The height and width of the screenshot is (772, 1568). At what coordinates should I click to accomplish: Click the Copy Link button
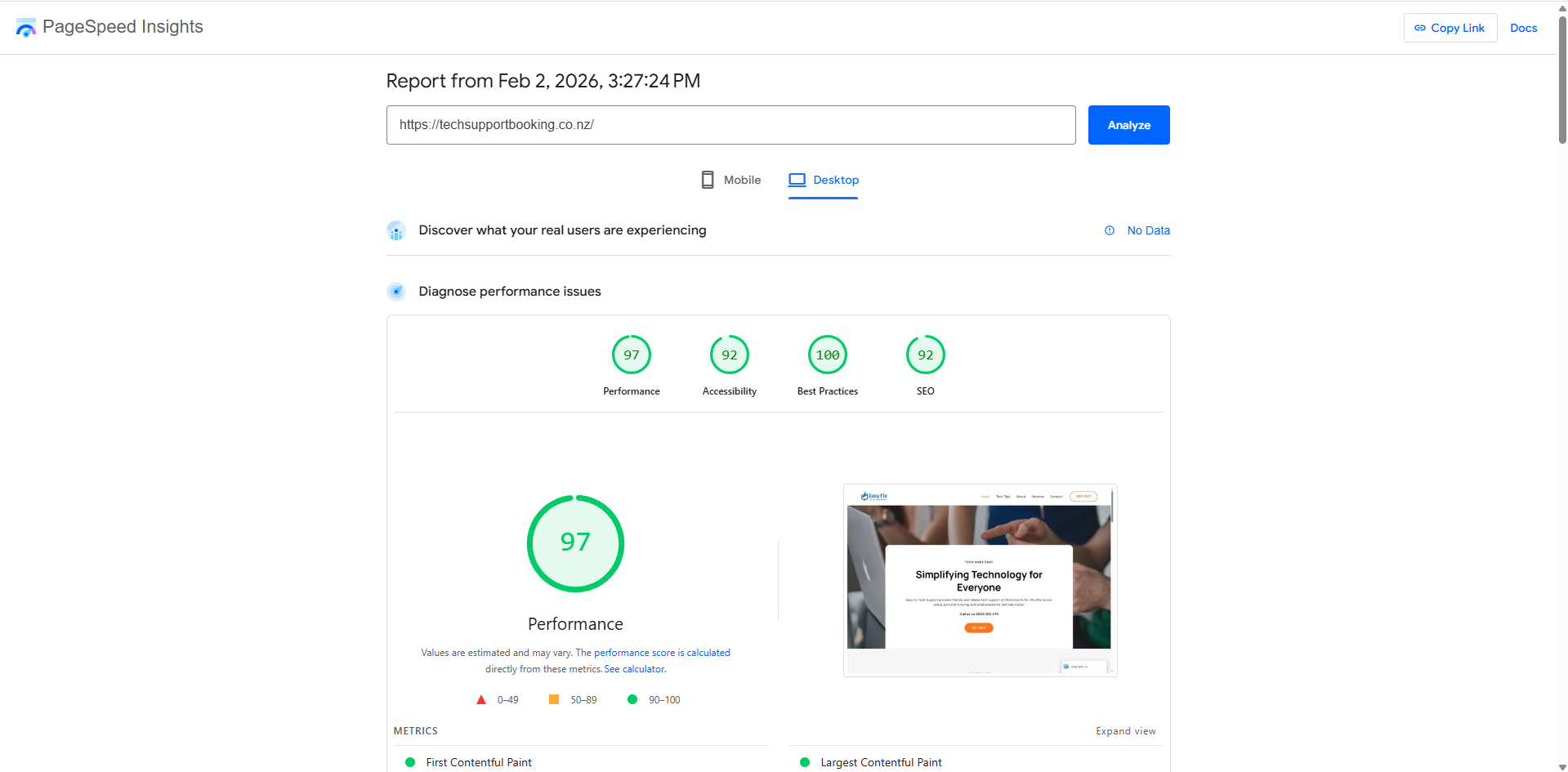coord(1450,28)
